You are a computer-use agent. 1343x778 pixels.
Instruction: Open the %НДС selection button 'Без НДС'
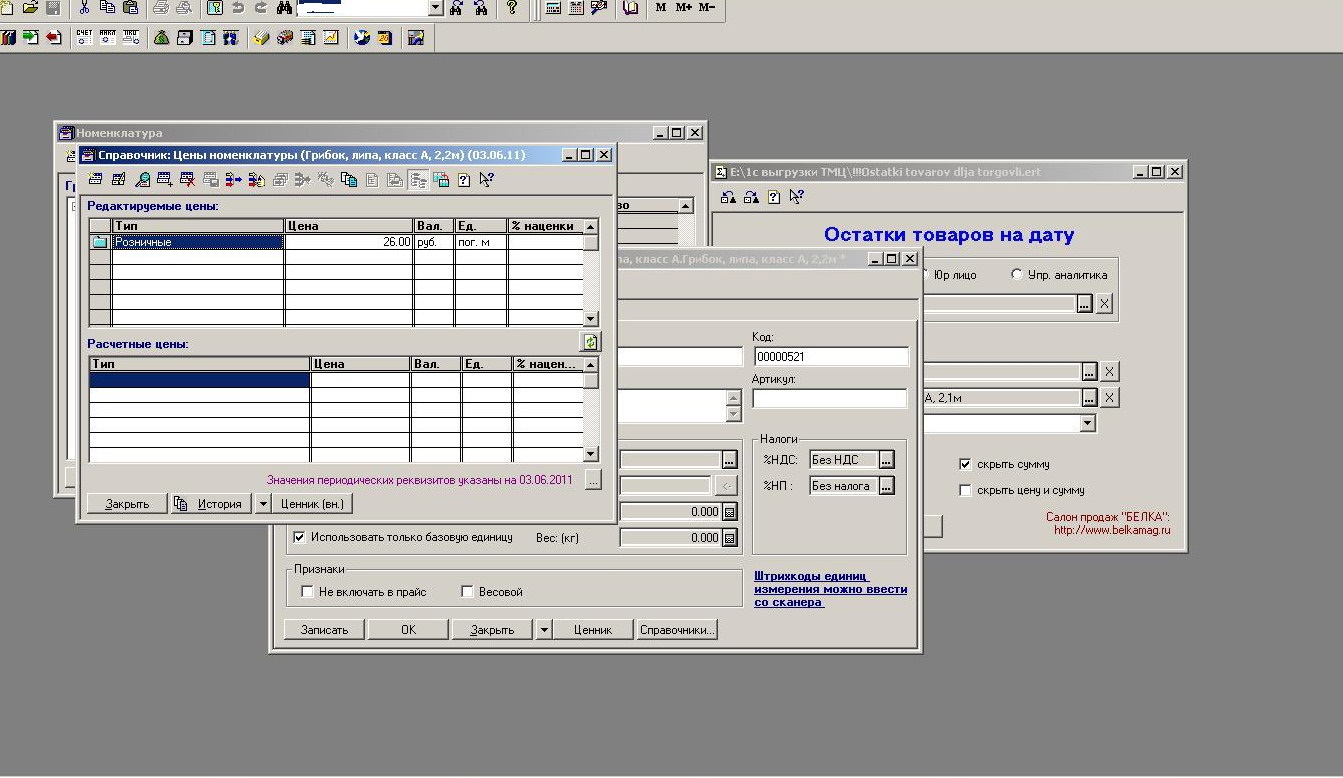click(886, 460)
